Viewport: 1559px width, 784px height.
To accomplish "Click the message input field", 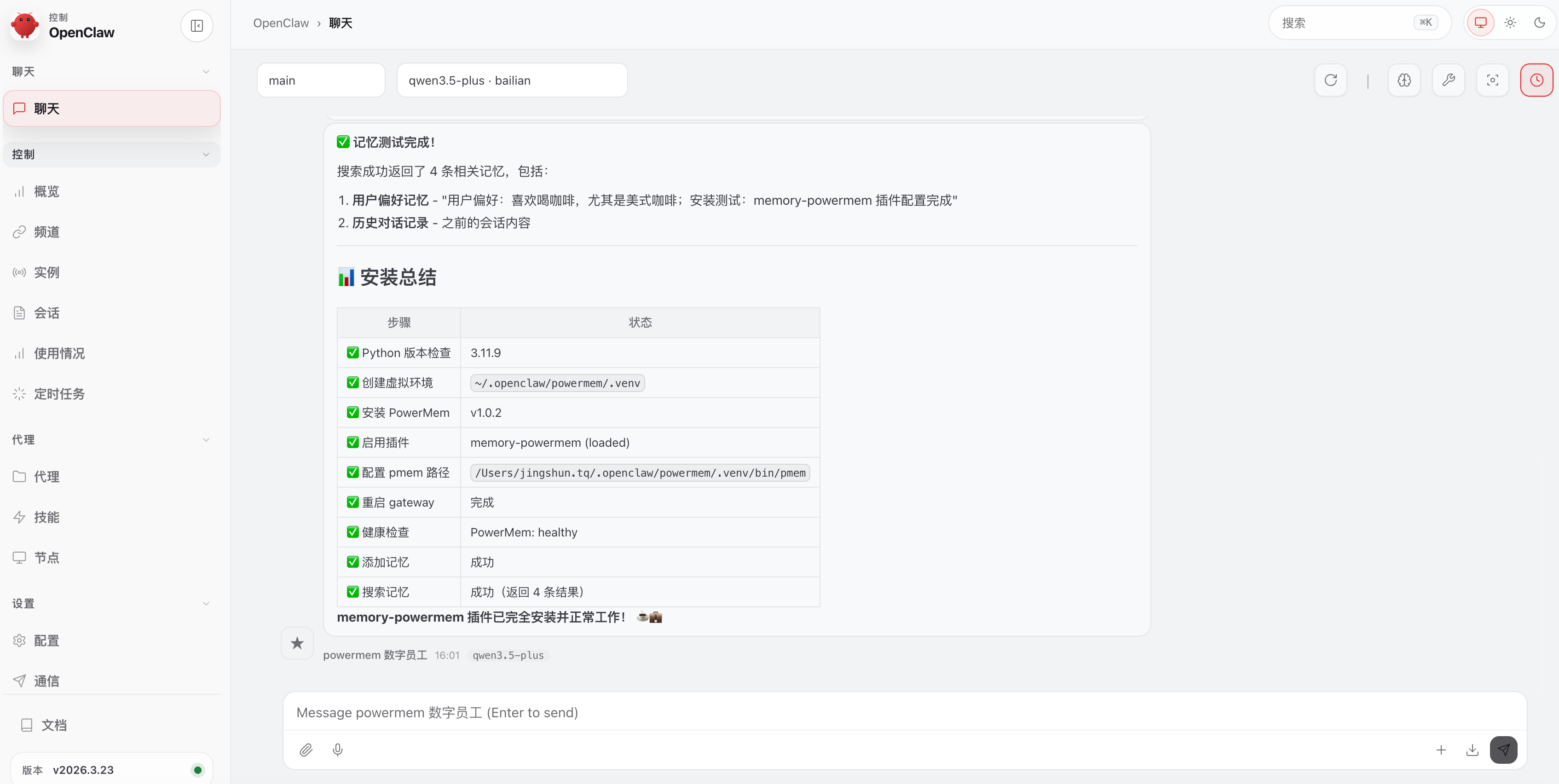I will pos(847,713).
